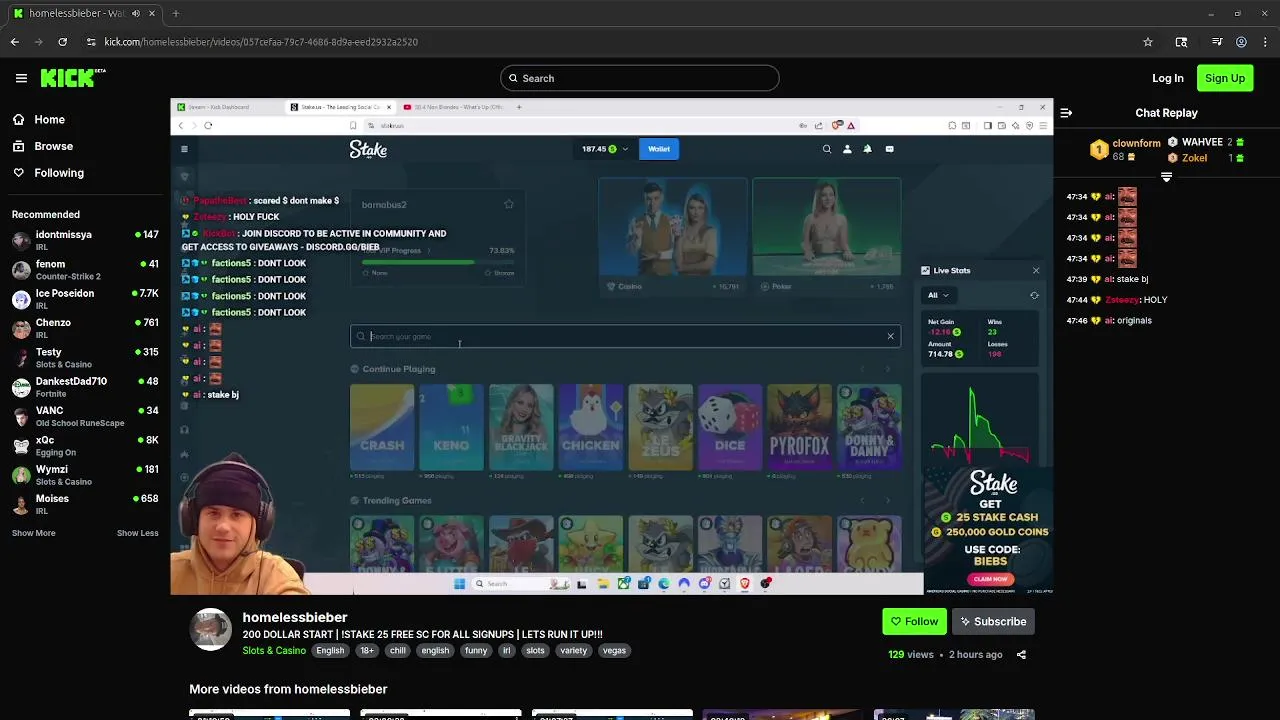
Task: Collapse the Chat Replay panel
Action: pyautogui.click(x=1066, y=113)
